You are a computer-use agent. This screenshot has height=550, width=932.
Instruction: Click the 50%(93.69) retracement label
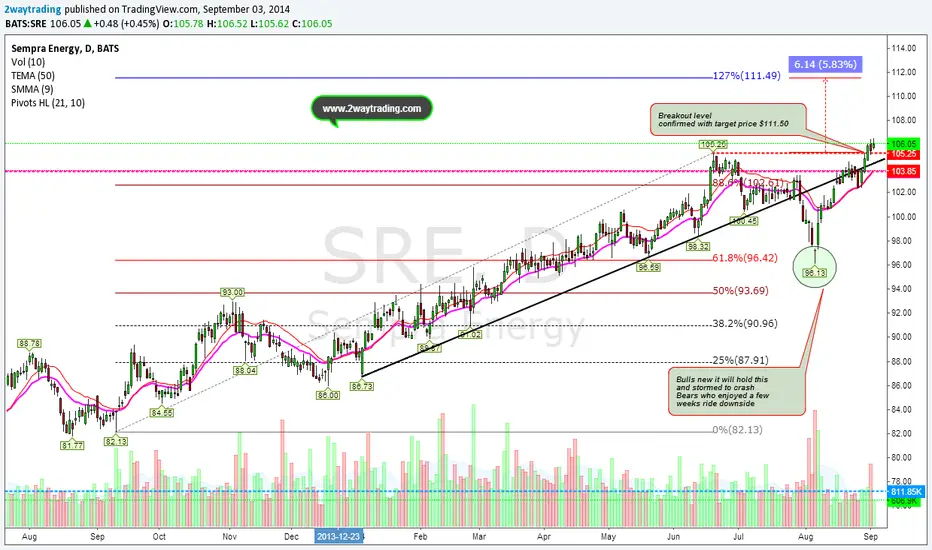[x=741, y=291]
